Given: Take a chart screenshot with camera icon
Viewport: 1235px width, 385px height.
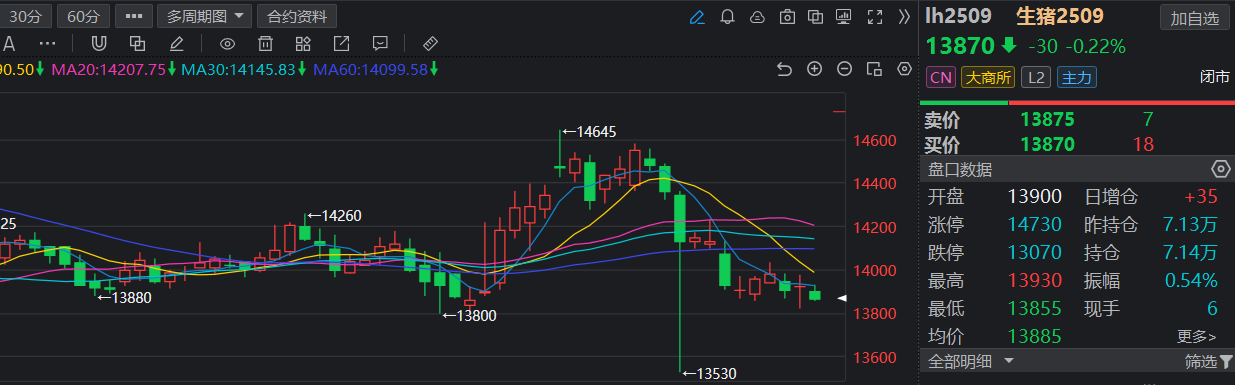Looking at the screenshot, I should (787, 16).
